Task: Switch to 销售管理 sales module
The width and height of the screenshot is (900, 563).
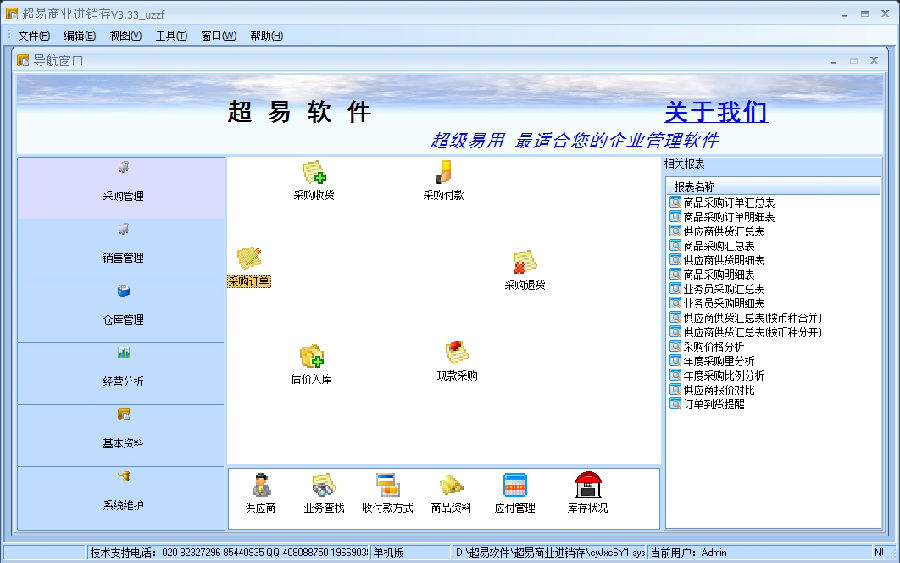Action: pos(122,250)
